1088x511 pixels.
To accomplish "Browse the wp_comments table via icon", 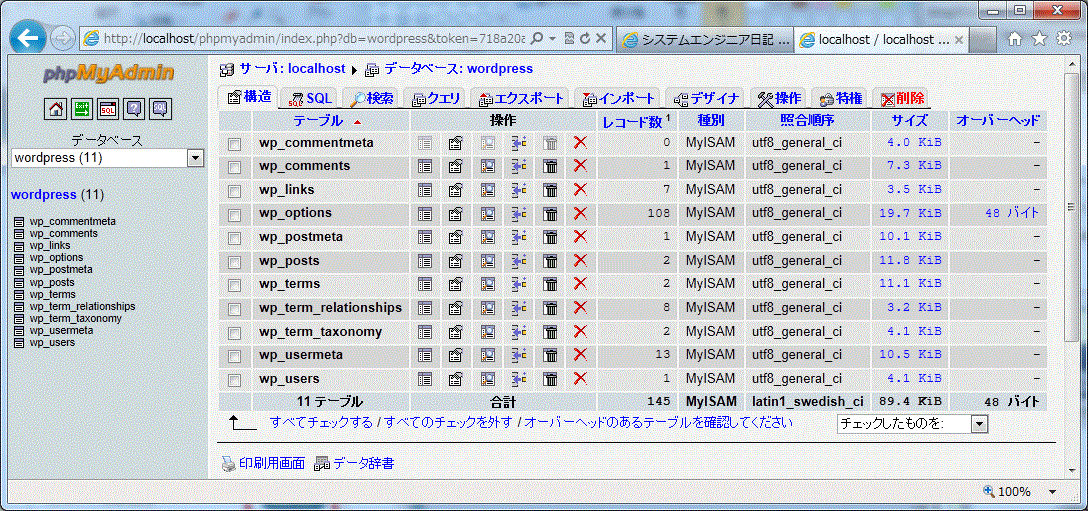I will 425,166.
